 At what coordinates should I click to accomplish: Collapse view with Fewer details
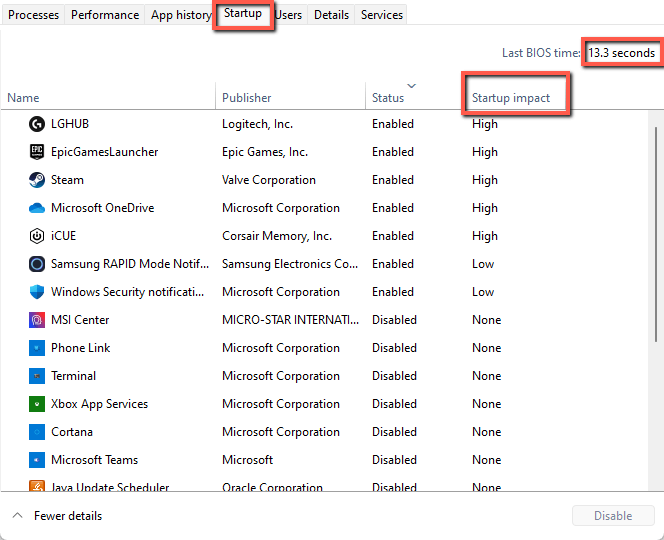click(58, 516)
